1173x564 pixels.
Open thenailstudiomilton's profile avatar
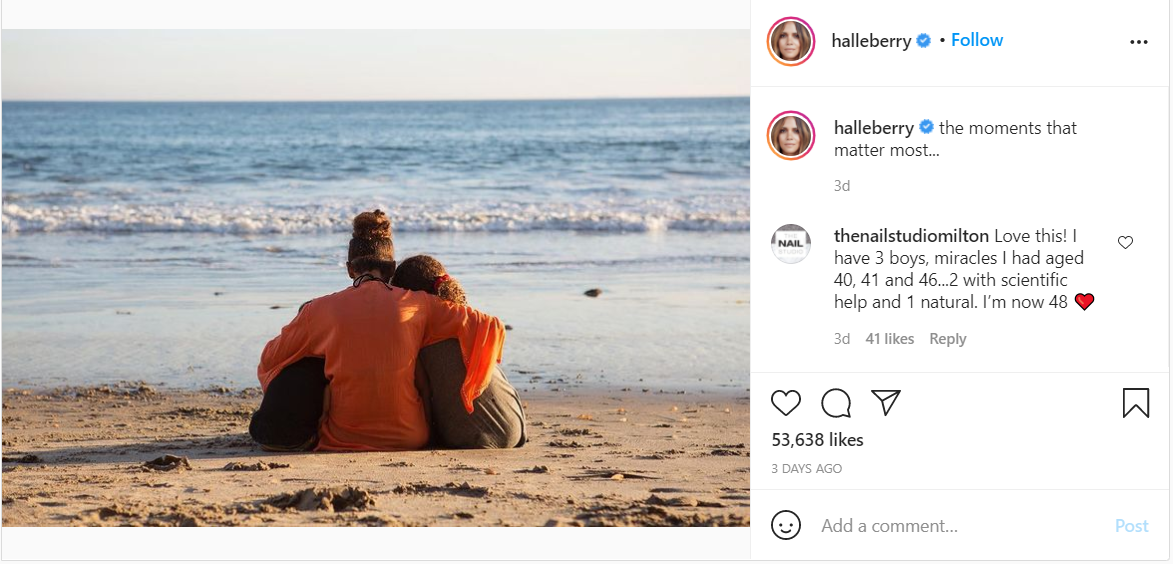tap(791, 244)
